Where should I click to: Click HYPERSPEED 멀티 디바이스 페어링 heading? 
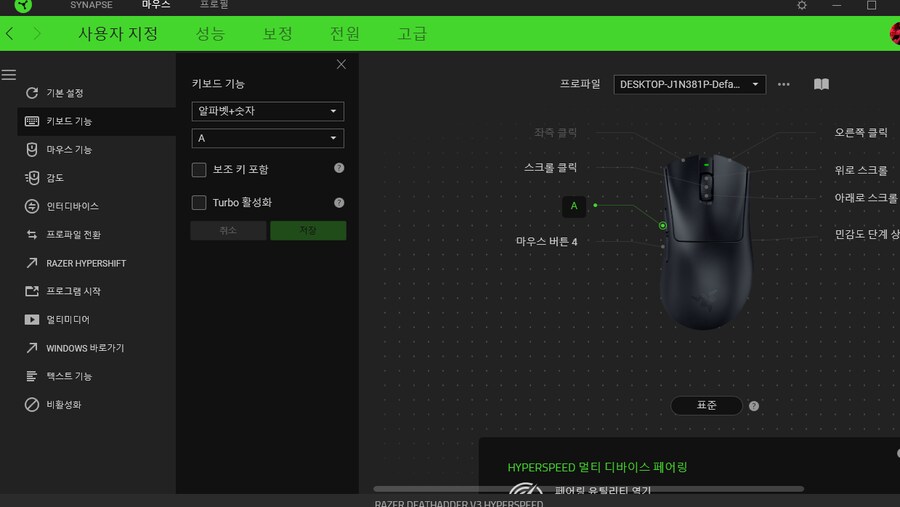tap(597, 467)
